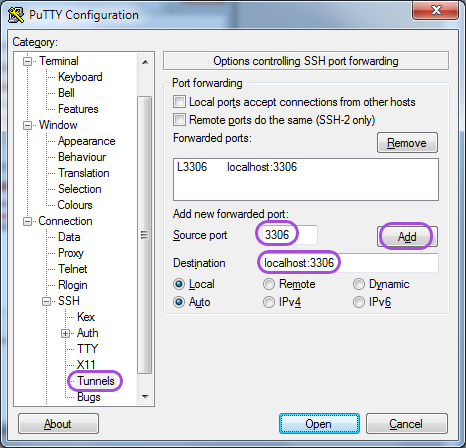
Task: Open the Data connection settings
Action: 69,237
